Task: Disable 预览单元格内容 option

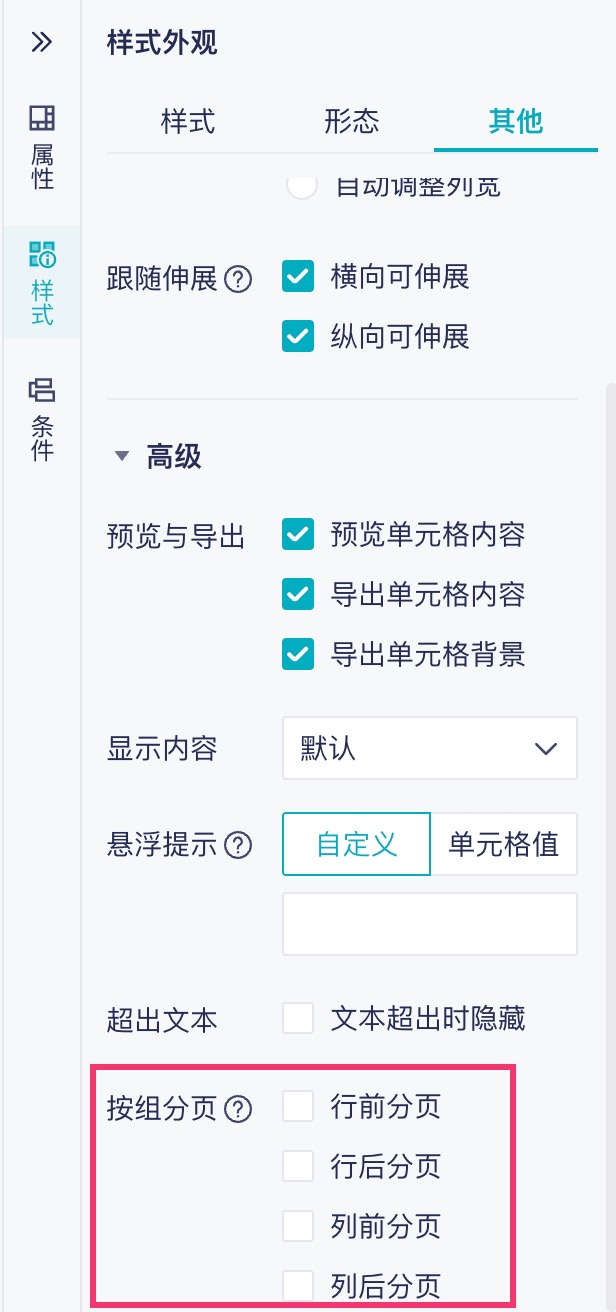Action: (x=299, y=536)
